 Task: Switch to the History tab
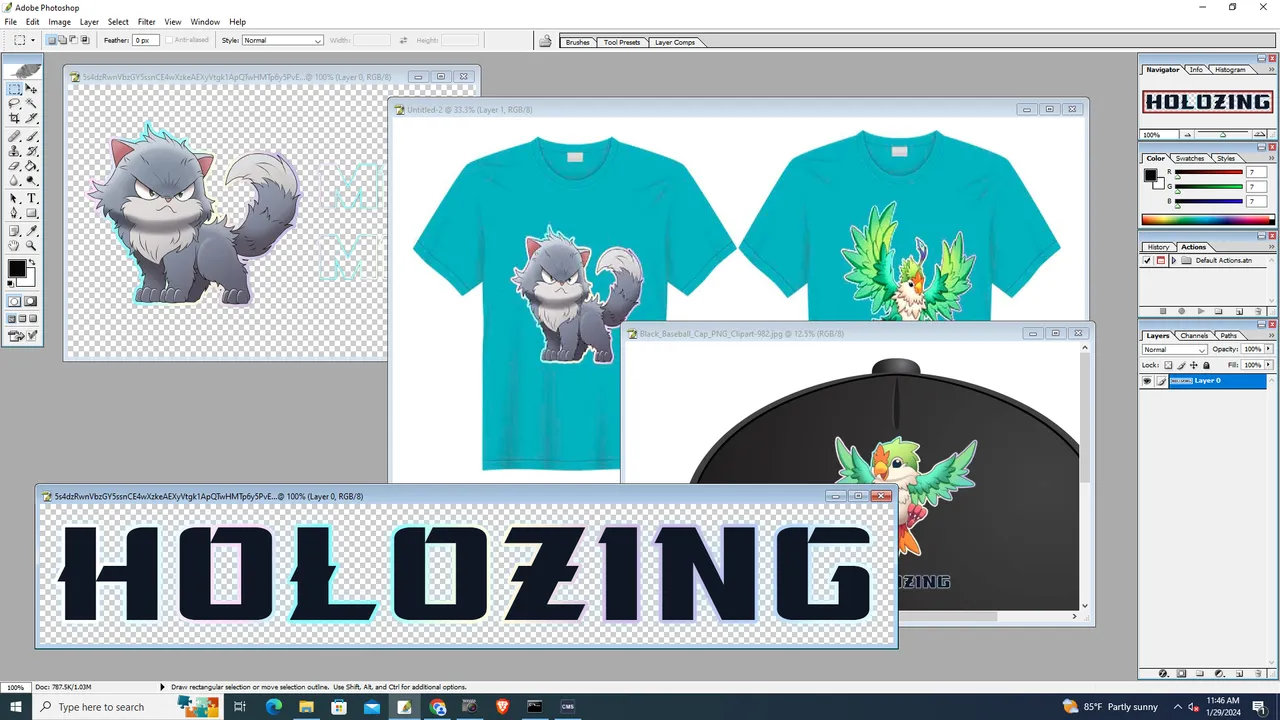[x=1158, y=246]
